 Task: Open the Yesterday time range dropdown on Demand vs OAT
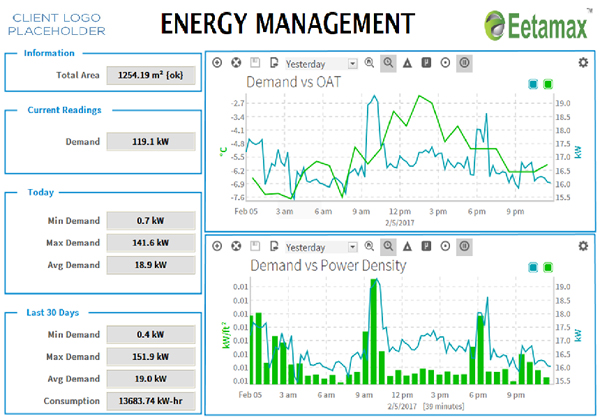321,63
